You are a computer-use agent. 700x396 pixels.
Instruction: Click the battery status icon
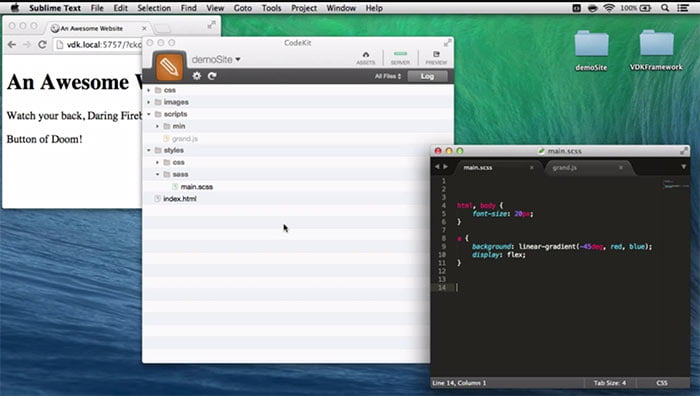646,8
